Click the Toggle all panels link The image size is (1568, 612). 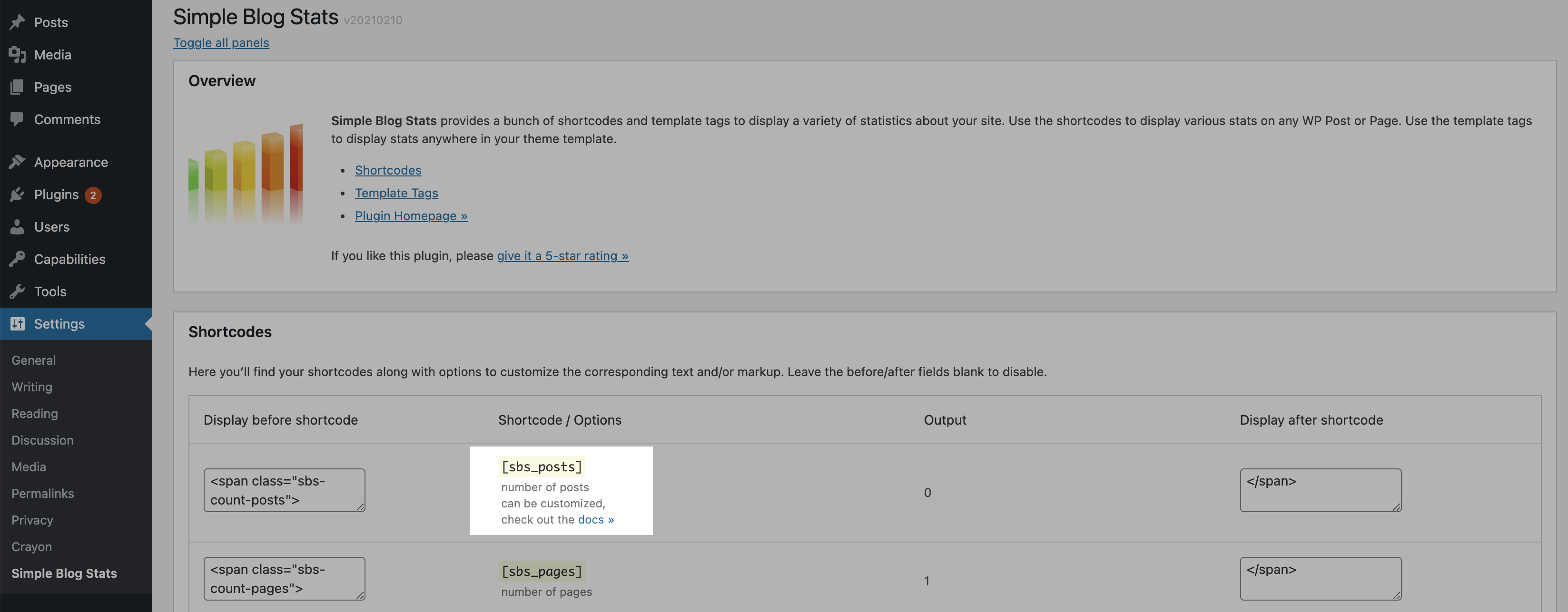221,43
